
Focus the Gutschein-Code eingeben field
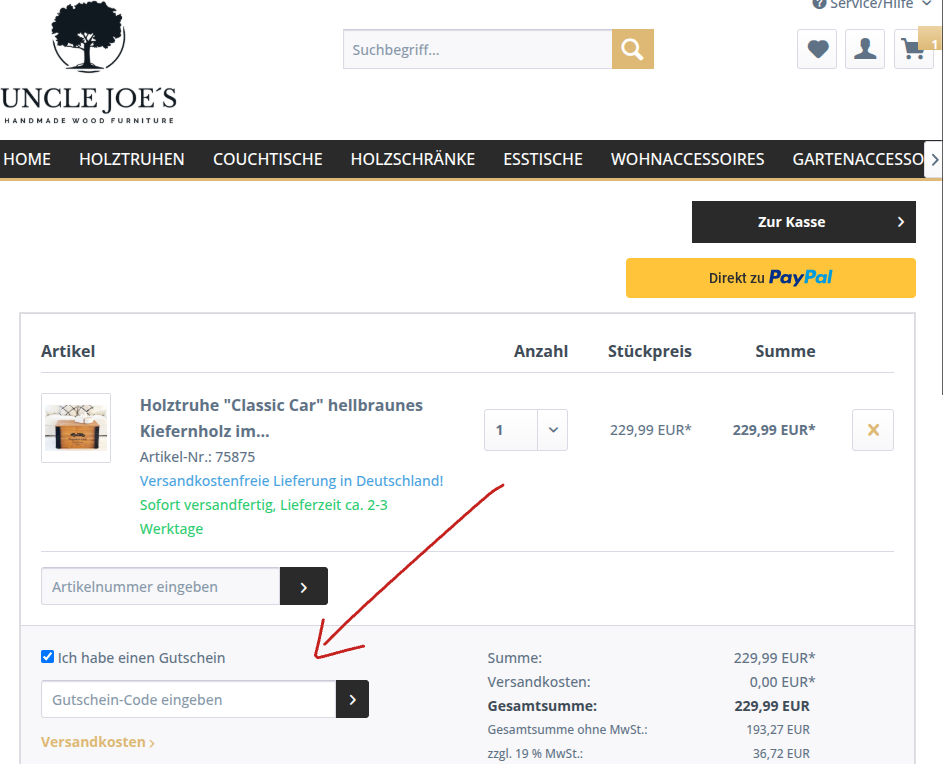188,699
